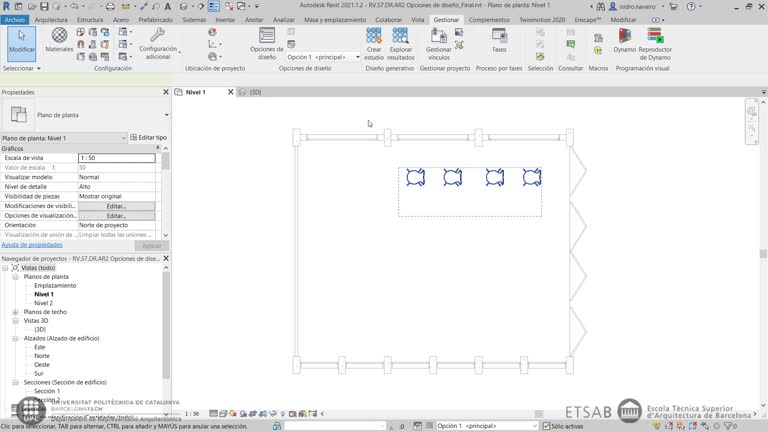Toggle the Sólo activas checkbox
Screen dimensions: 768x432
point(547,426)
